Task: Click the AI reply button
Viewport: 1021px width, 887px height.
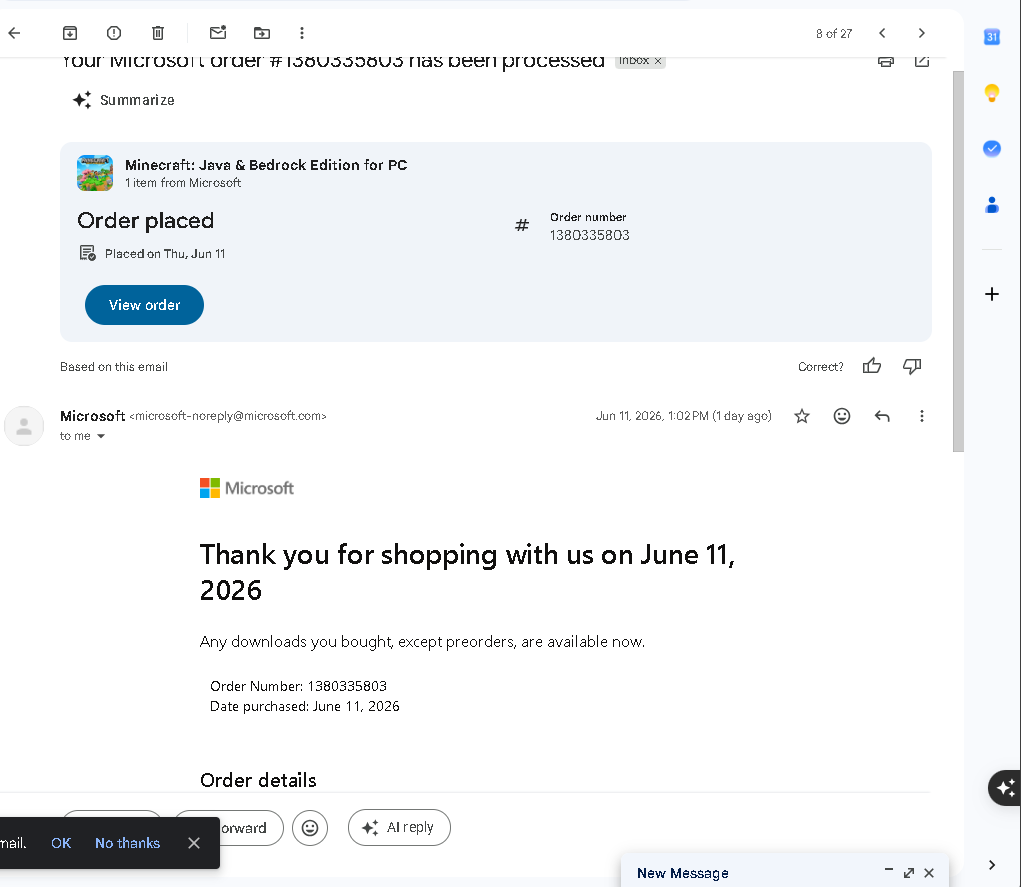Action: click(399, 828)
